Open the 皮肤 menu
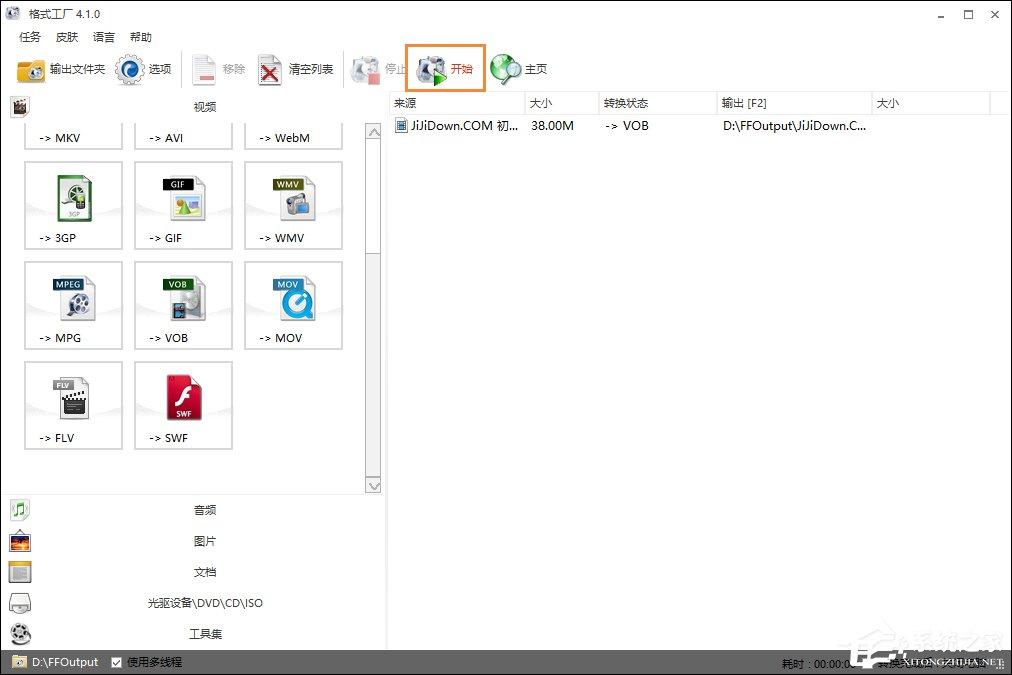 pos(66,37)
